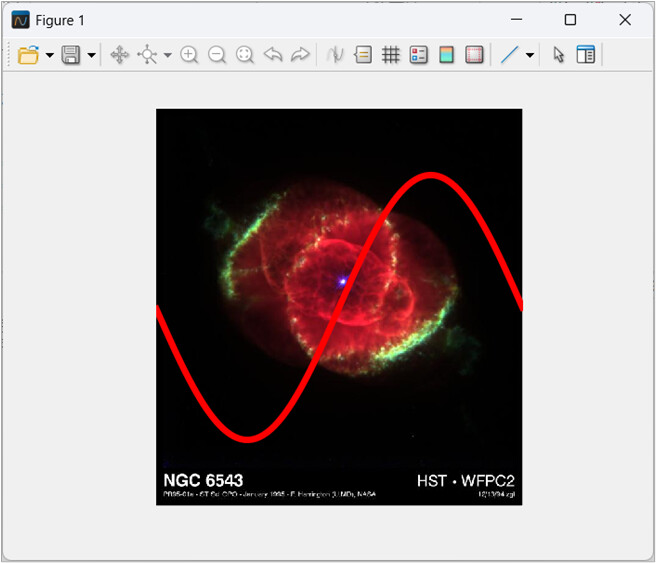Click the greyed curve plot icon
Viewport: 656px width, 563px height.
pyautogui.click(x=335, y=55)
